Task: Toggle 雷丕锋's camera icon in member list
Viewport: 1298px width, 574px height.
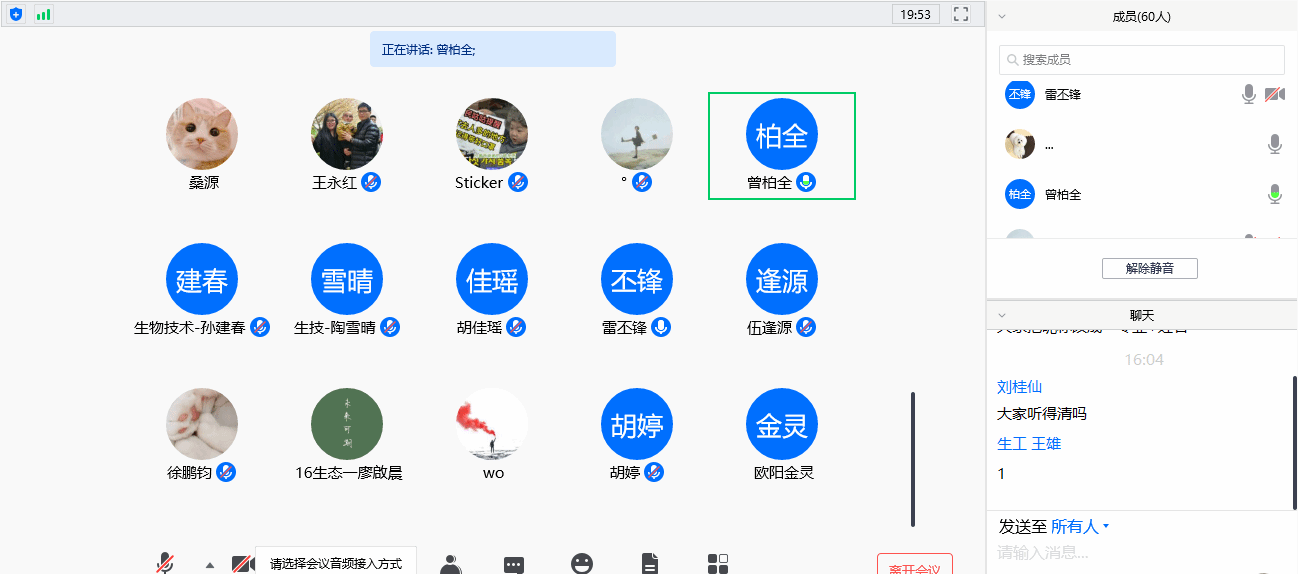Action: [1274, 94]
